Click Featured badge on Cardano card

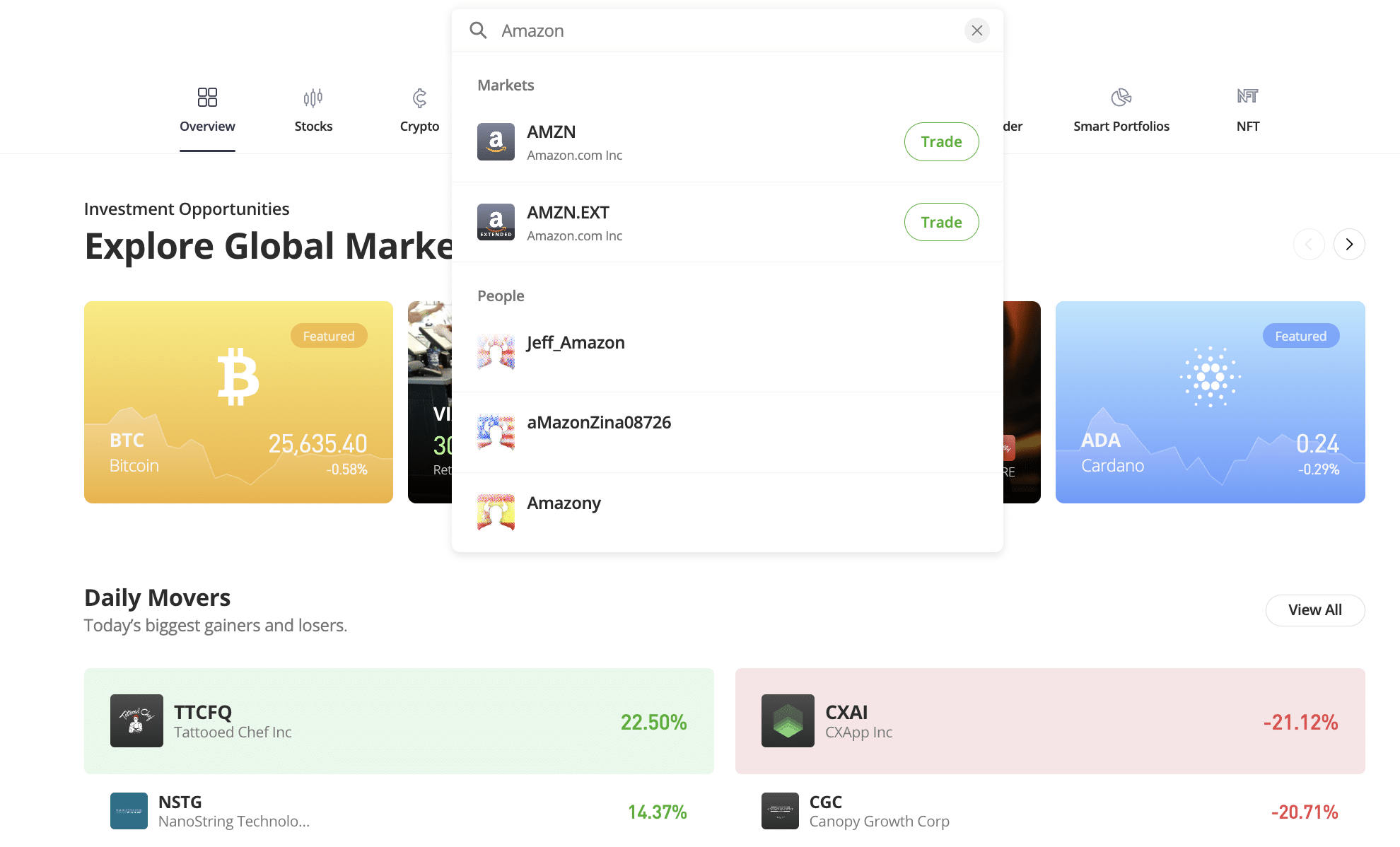[1301, 336]
